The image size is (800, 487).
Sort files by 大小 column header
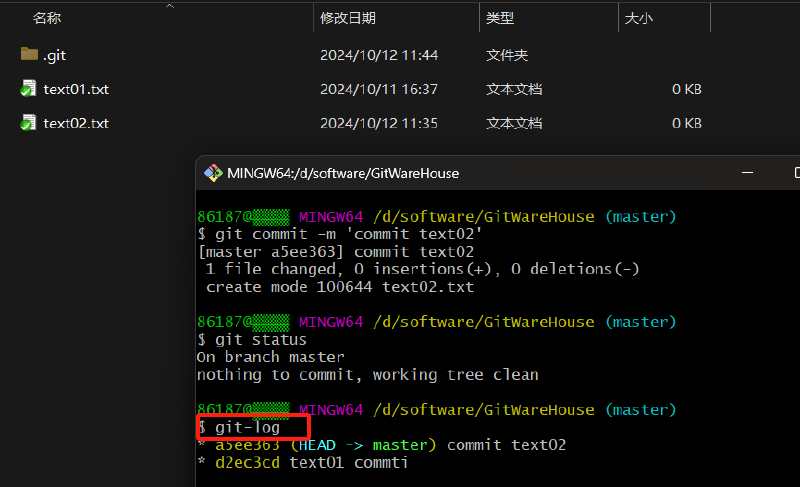click(639, 18)
